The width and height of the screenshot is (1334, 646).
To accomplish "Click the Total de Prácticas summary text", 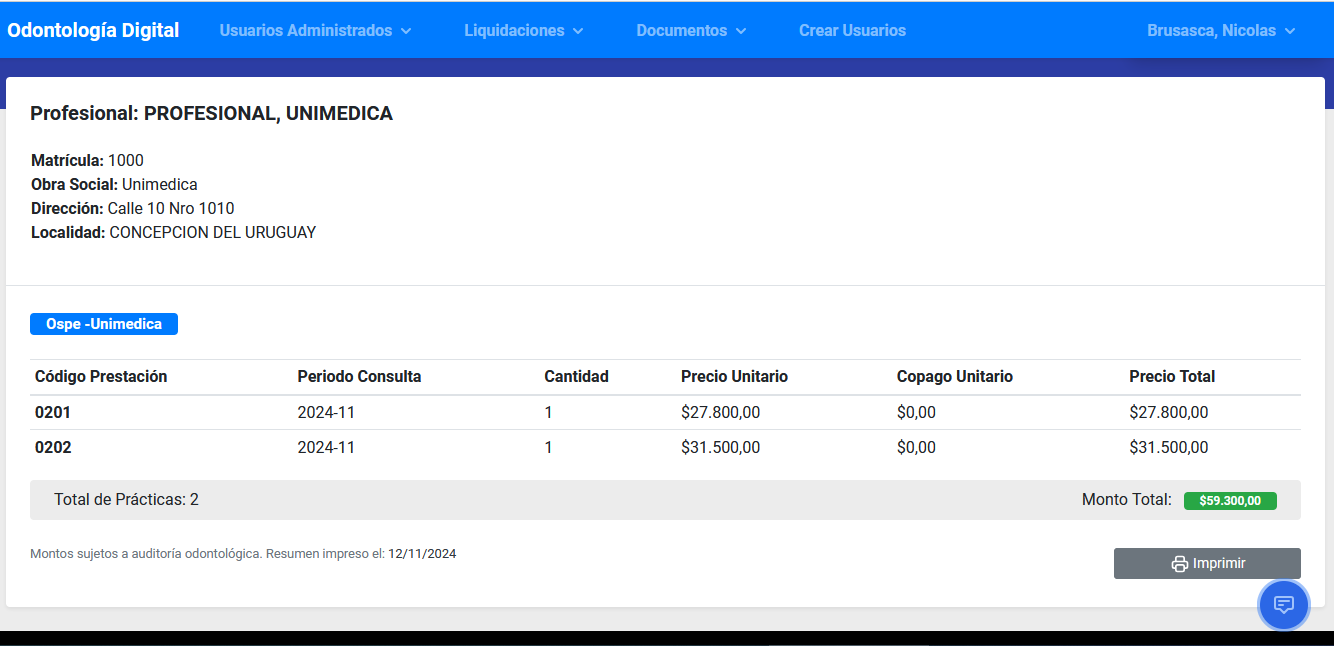I will [126, 500].
